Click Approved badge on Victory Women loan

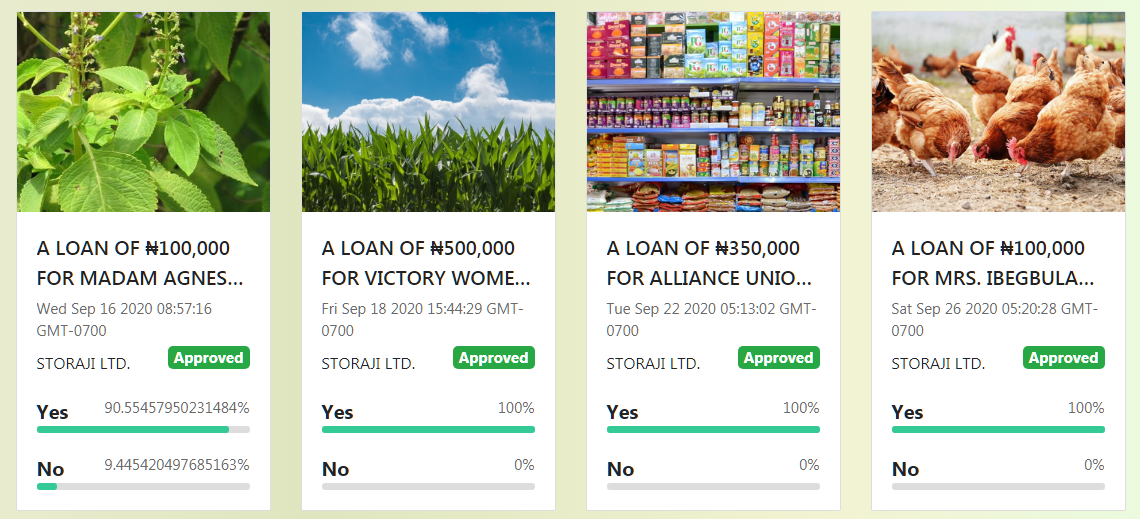494,358
